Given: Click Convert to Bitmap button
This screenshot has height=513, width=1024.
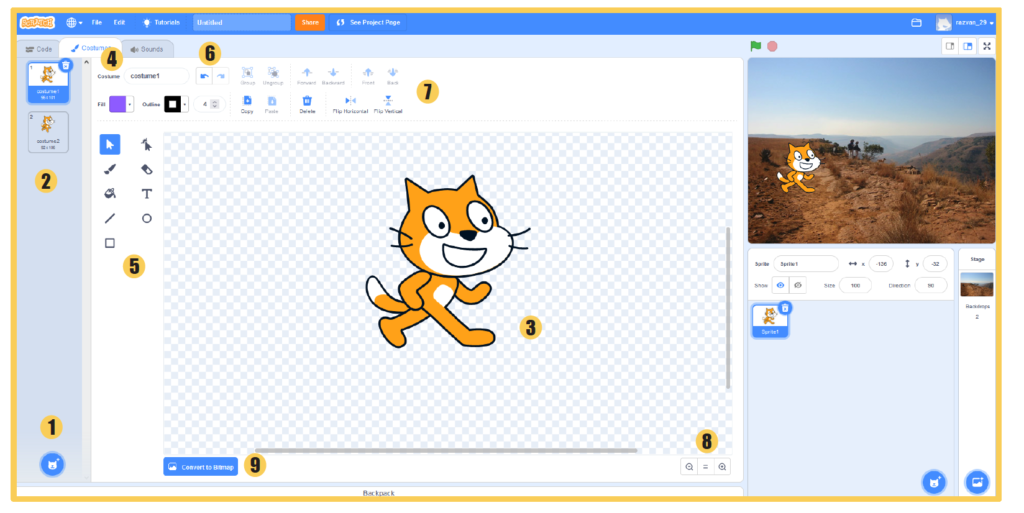Looking at the screenshot, I should click(x=201, y=466).
